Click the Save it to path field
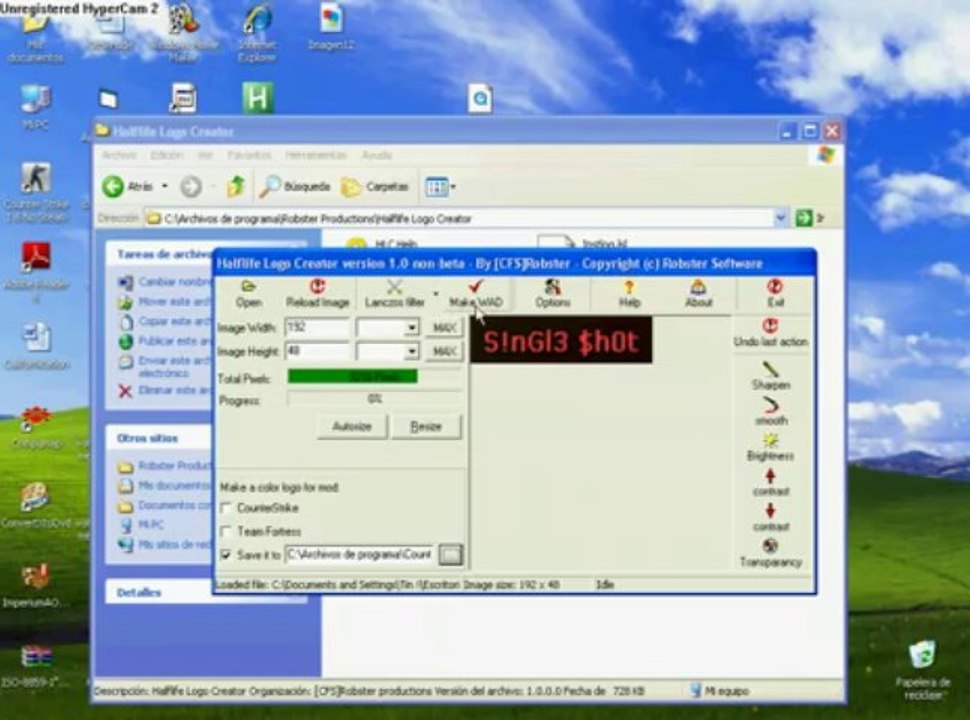Image resolution: width=970 pixels, height=720 pixels. click(359, 555)
